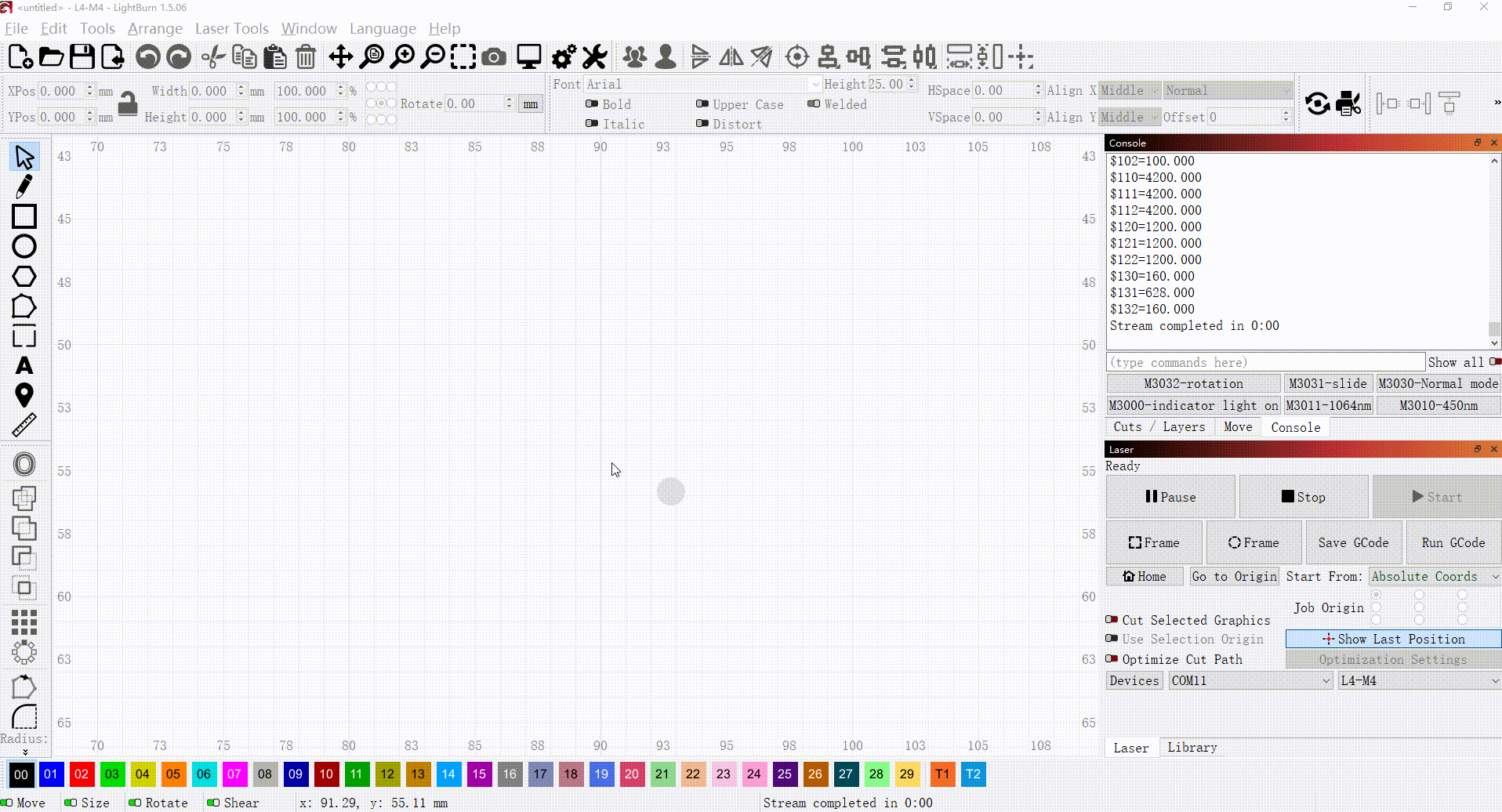
Task: Select the Draw Lines pencil tool
Action: [x=24, y=187]
